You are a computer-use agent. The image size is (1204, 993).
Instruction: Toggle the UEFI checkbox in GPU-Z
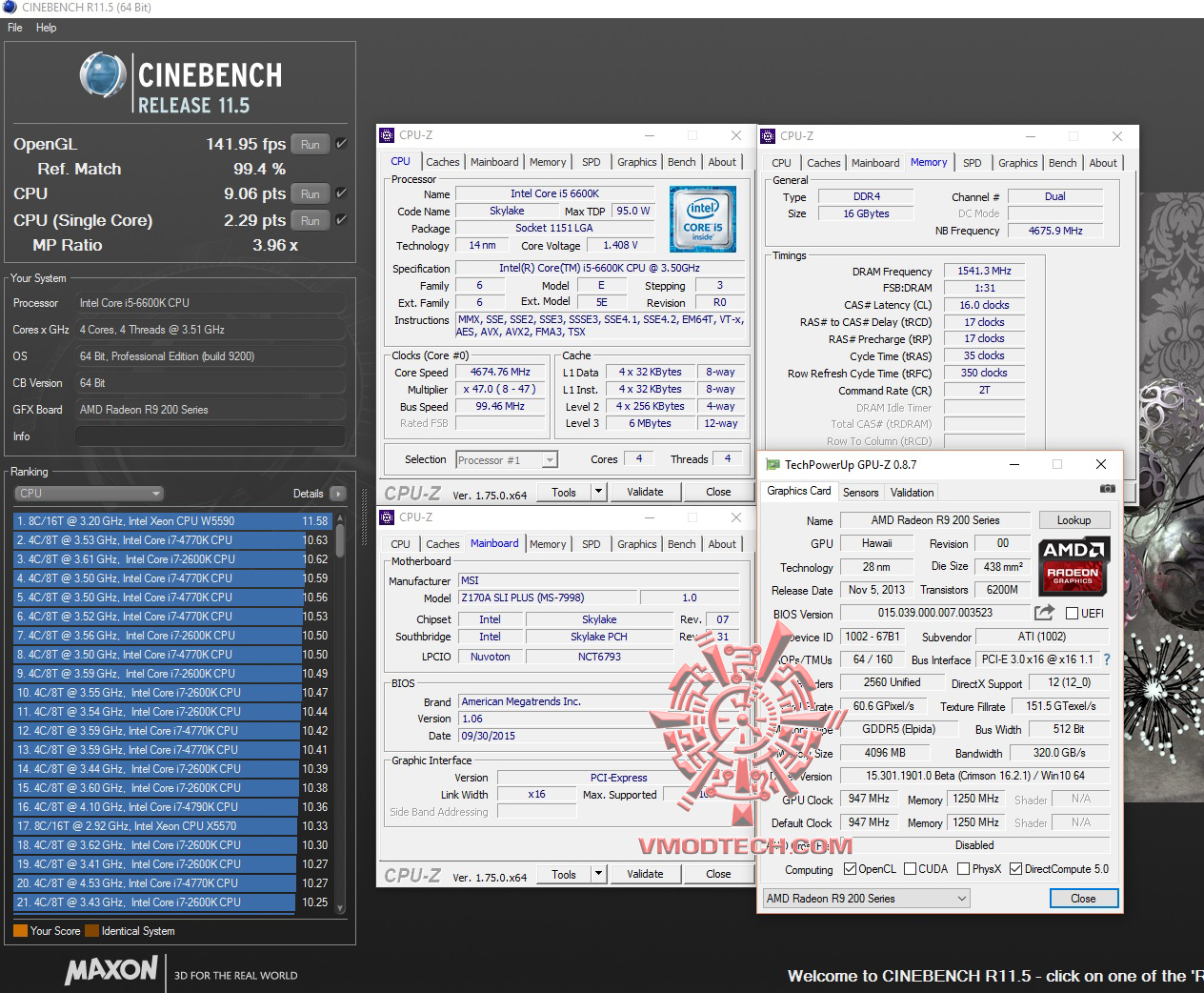[1072, 614]
